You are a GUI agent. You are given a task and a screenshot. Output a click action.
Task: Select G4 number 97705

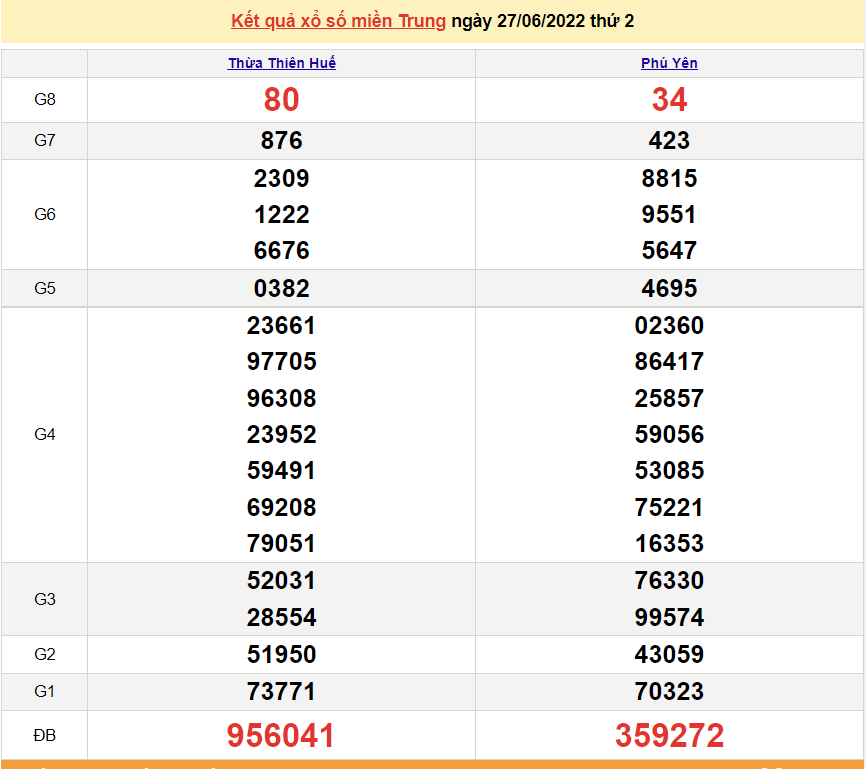282,361
